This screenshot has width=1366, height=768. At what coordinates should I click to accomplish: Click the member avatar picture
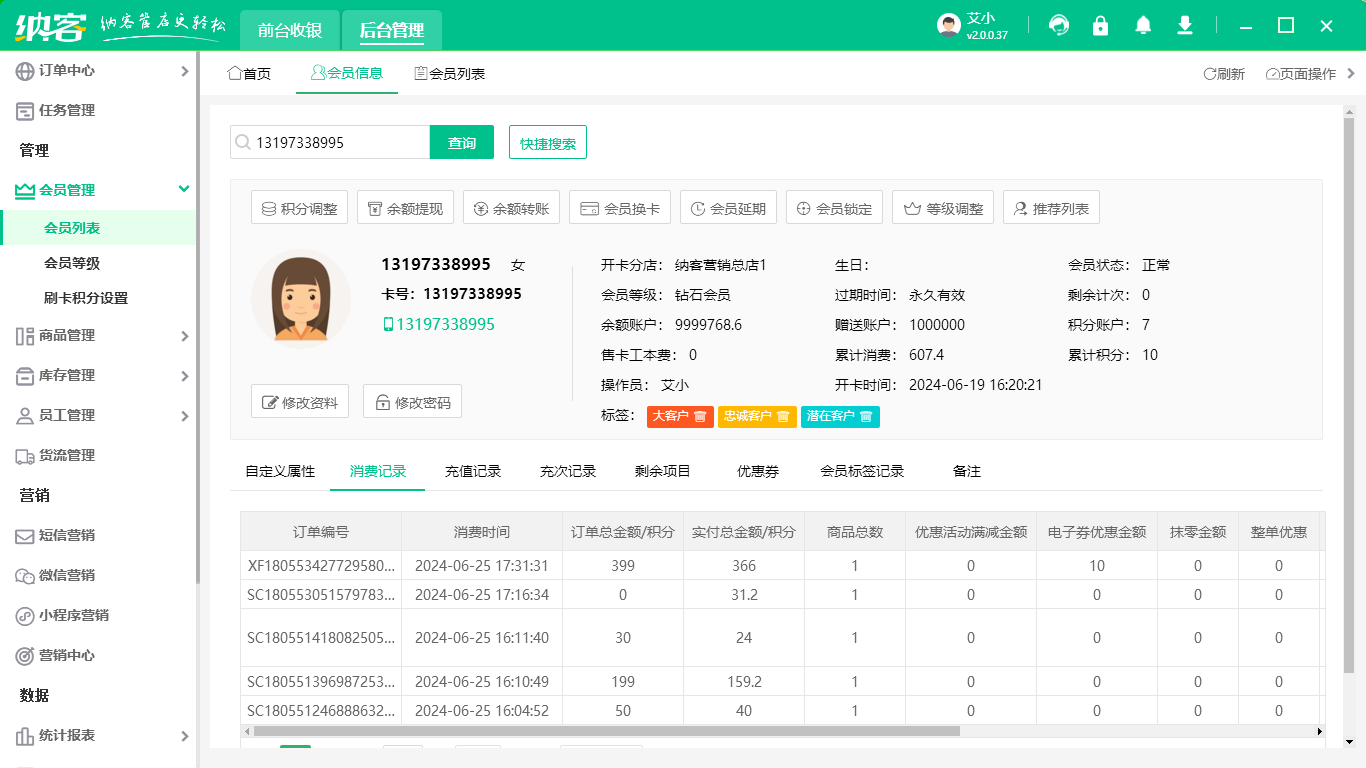coord(300,298)
